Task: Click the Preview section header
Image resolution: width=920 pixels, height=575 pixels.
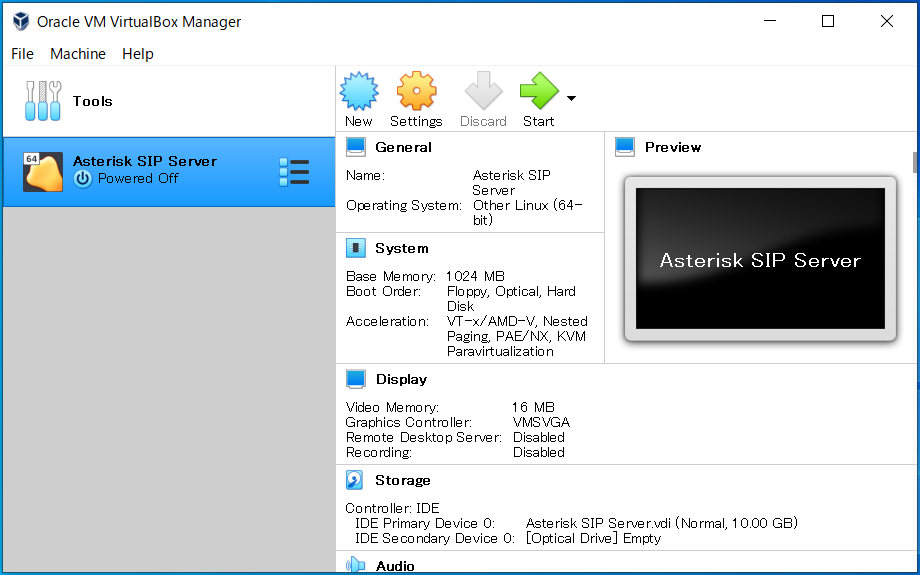Action: pyautogui.click(x=673, y=147)
